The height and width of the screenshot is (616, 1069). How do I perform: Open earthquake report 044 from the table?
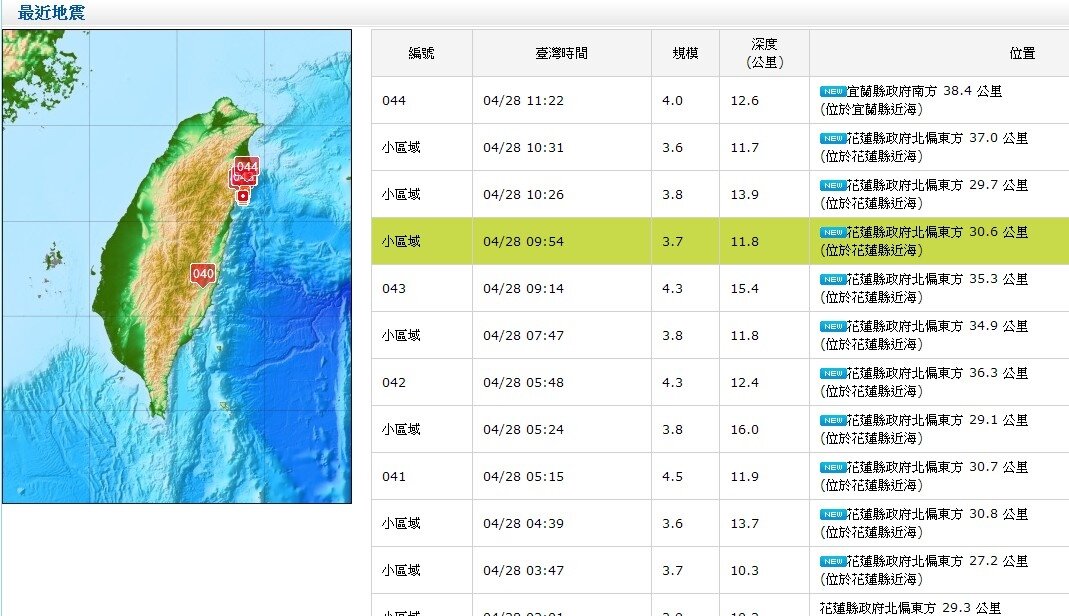pyautogui.click(x=395, y=99)
